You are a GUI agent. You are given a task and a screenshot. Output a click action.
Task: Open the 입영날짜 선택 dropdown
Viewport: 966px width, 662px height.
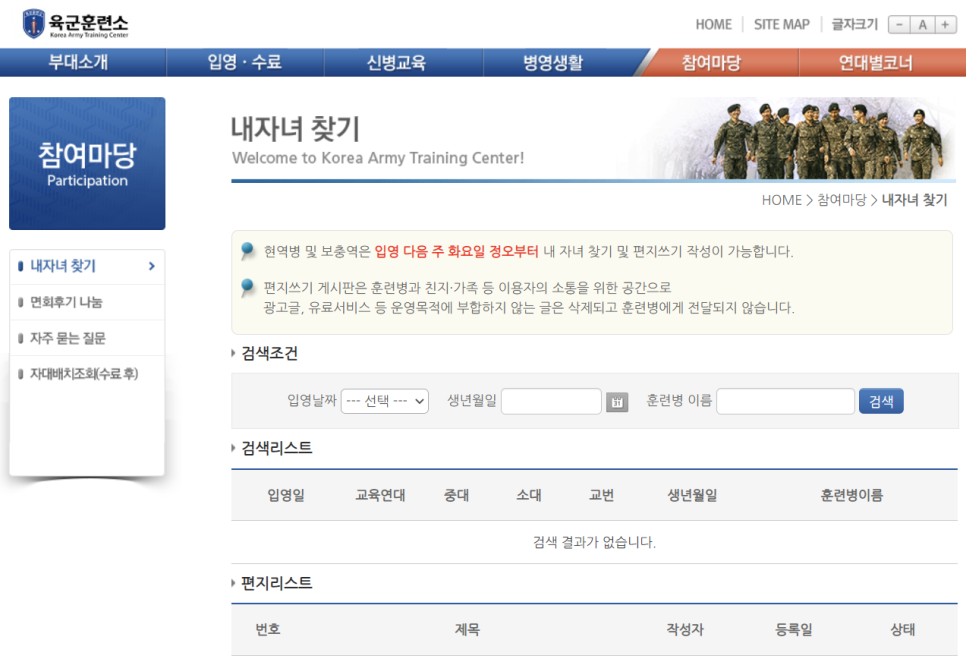[384, 402]
